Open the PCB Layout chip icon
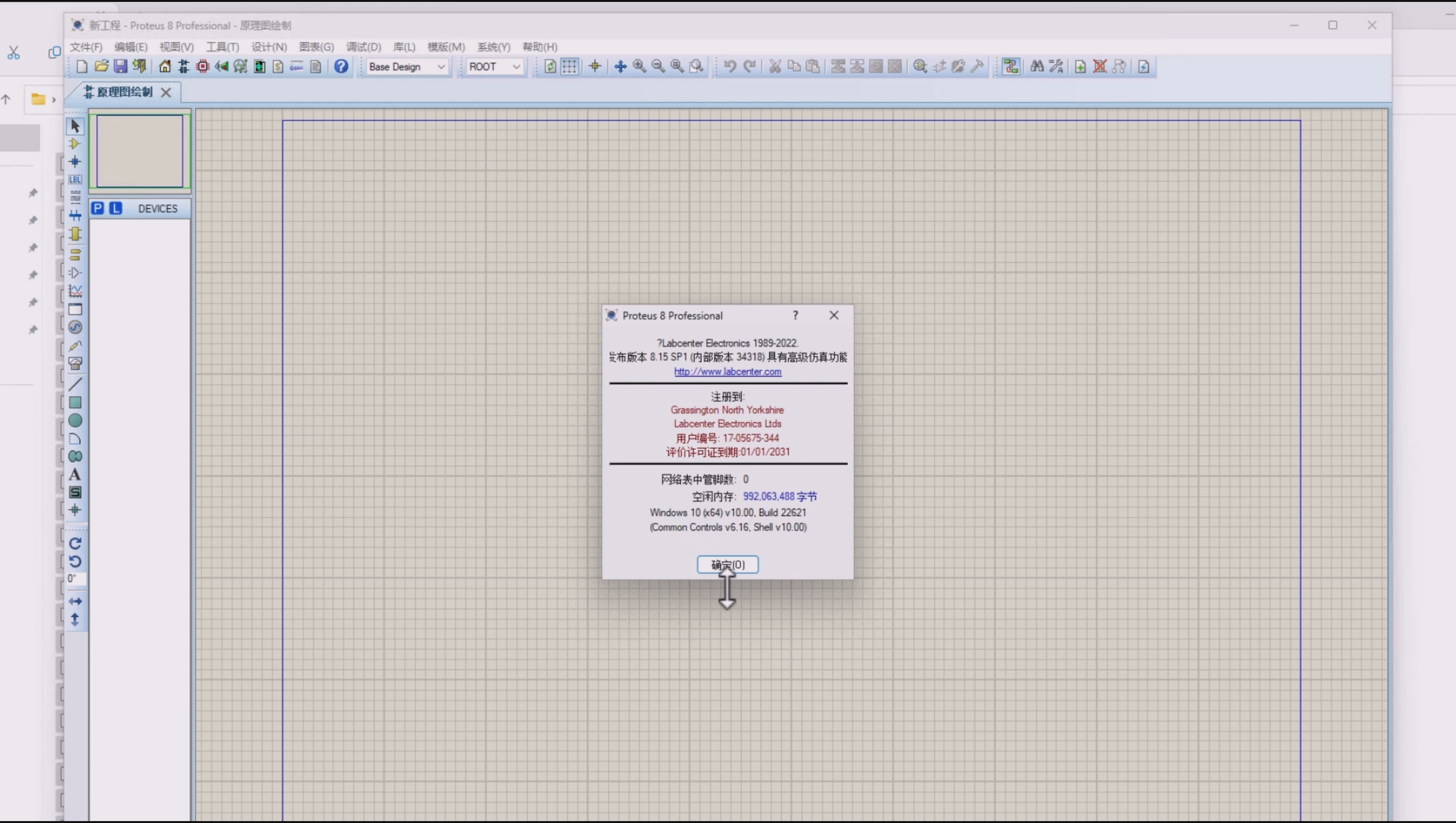The height and width of the screenshot is (823, 1456). [202, 66]
